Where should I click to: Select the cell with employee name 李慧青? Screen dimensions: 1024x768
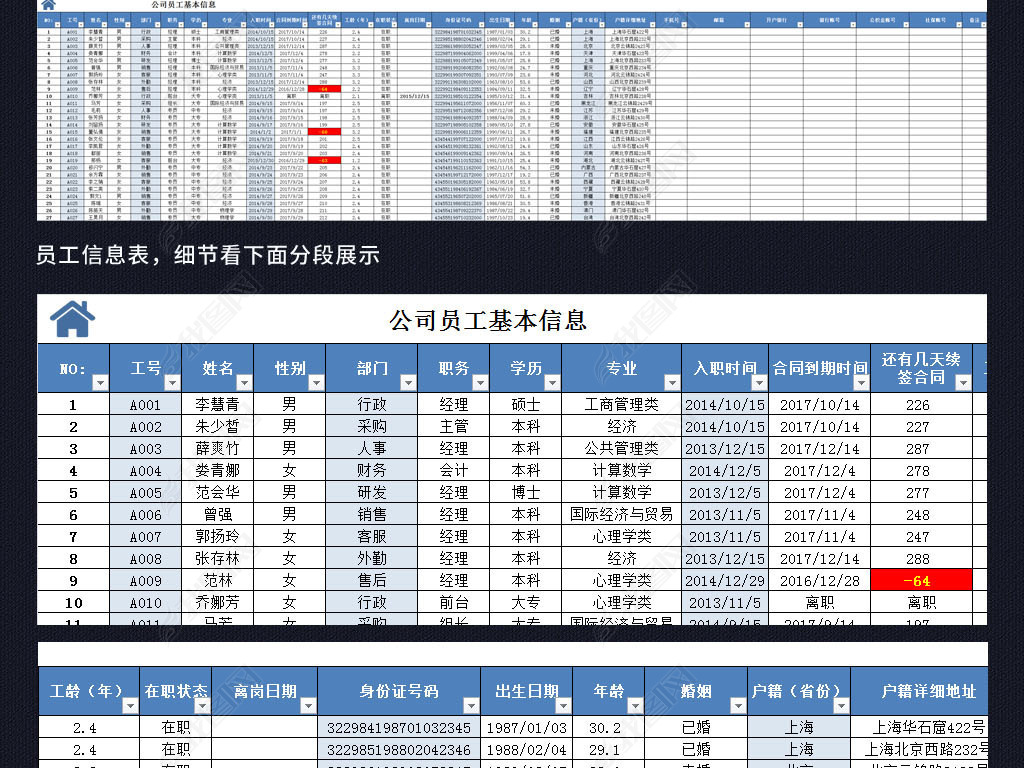click(217, 405)
